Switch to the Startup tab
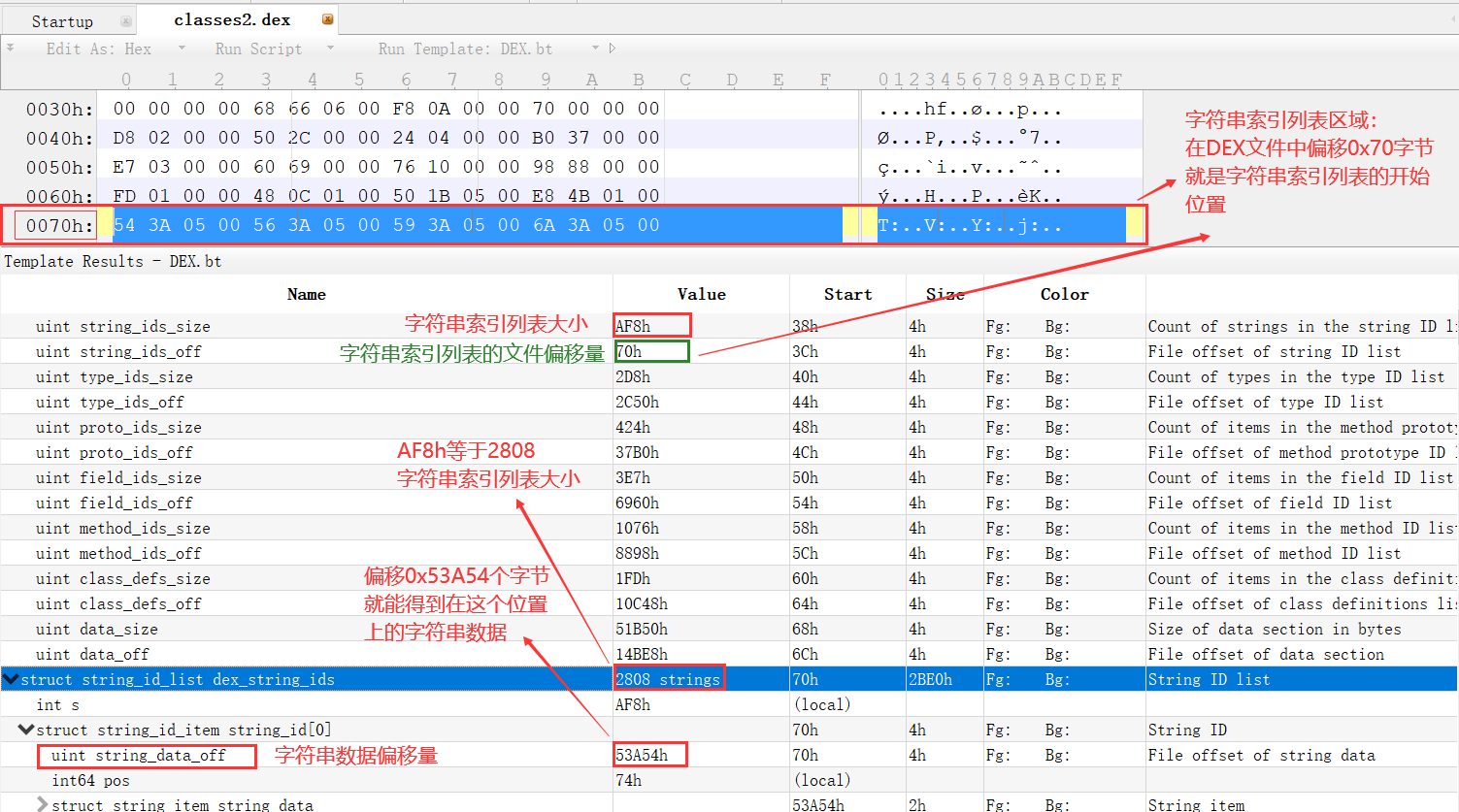Image resolution: width=1459 pixels, height=812 pixels. click(63, 19)
